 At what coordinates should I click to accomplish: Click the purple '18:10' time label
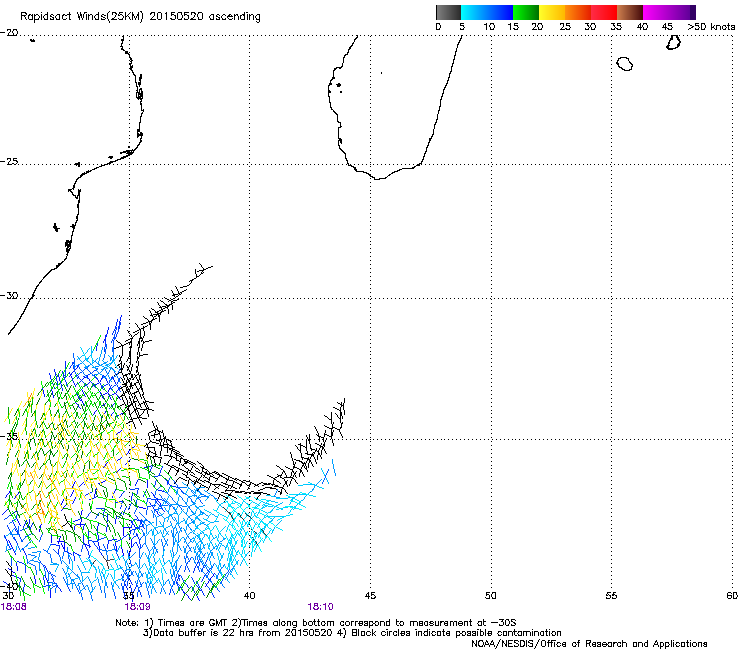(320, 607)
